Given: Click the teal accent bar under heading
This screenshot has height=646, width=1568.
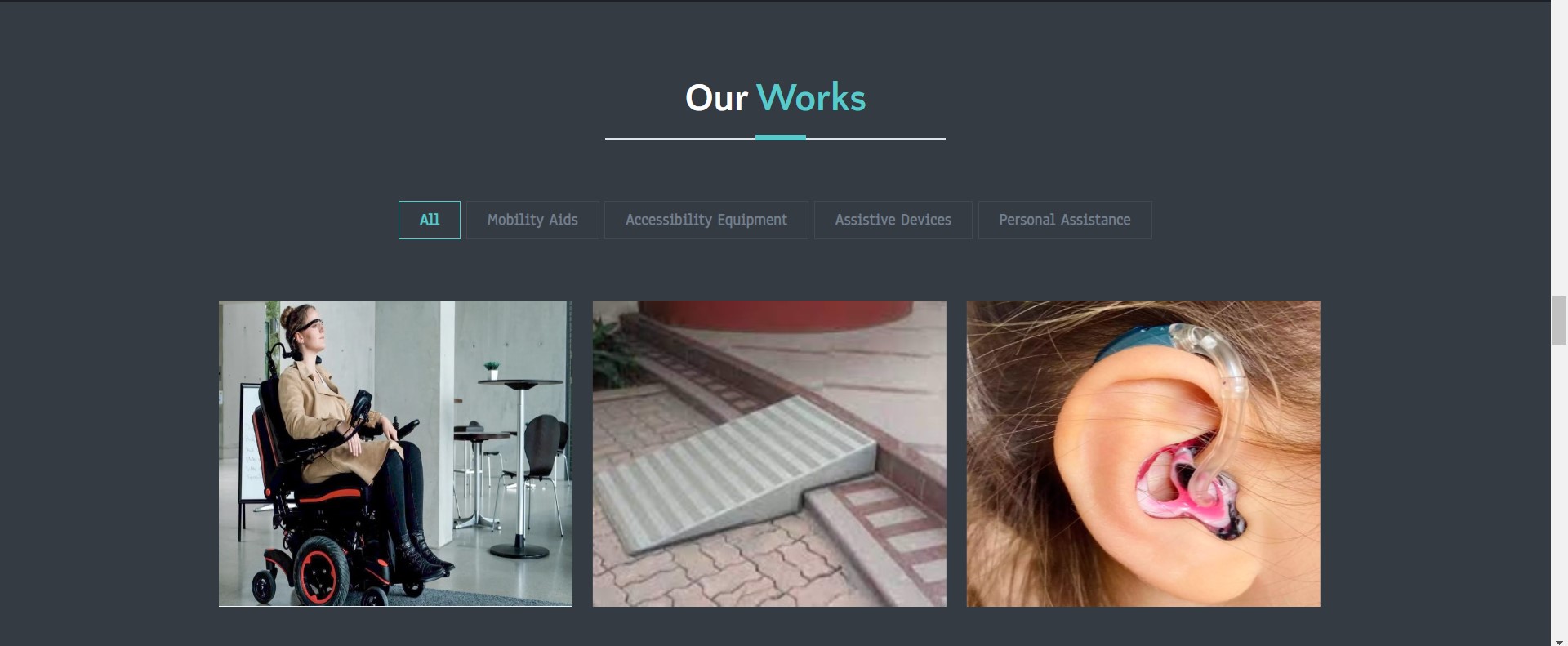Looking at the screenshot, I should tap(781, 138).
